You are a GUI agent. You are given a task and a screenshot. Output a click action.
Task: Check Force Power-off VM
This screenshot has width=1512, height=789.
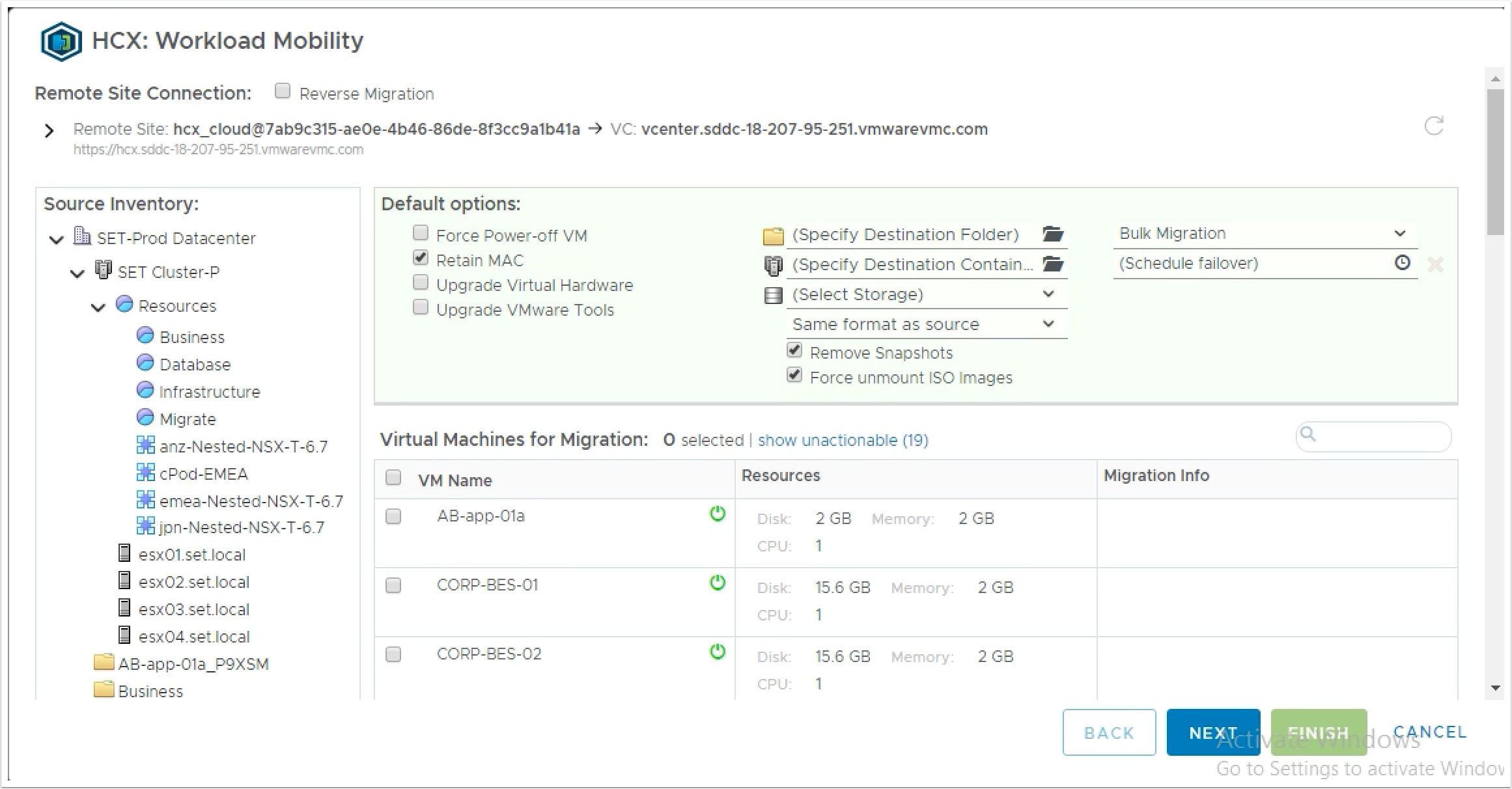[421, 232]
